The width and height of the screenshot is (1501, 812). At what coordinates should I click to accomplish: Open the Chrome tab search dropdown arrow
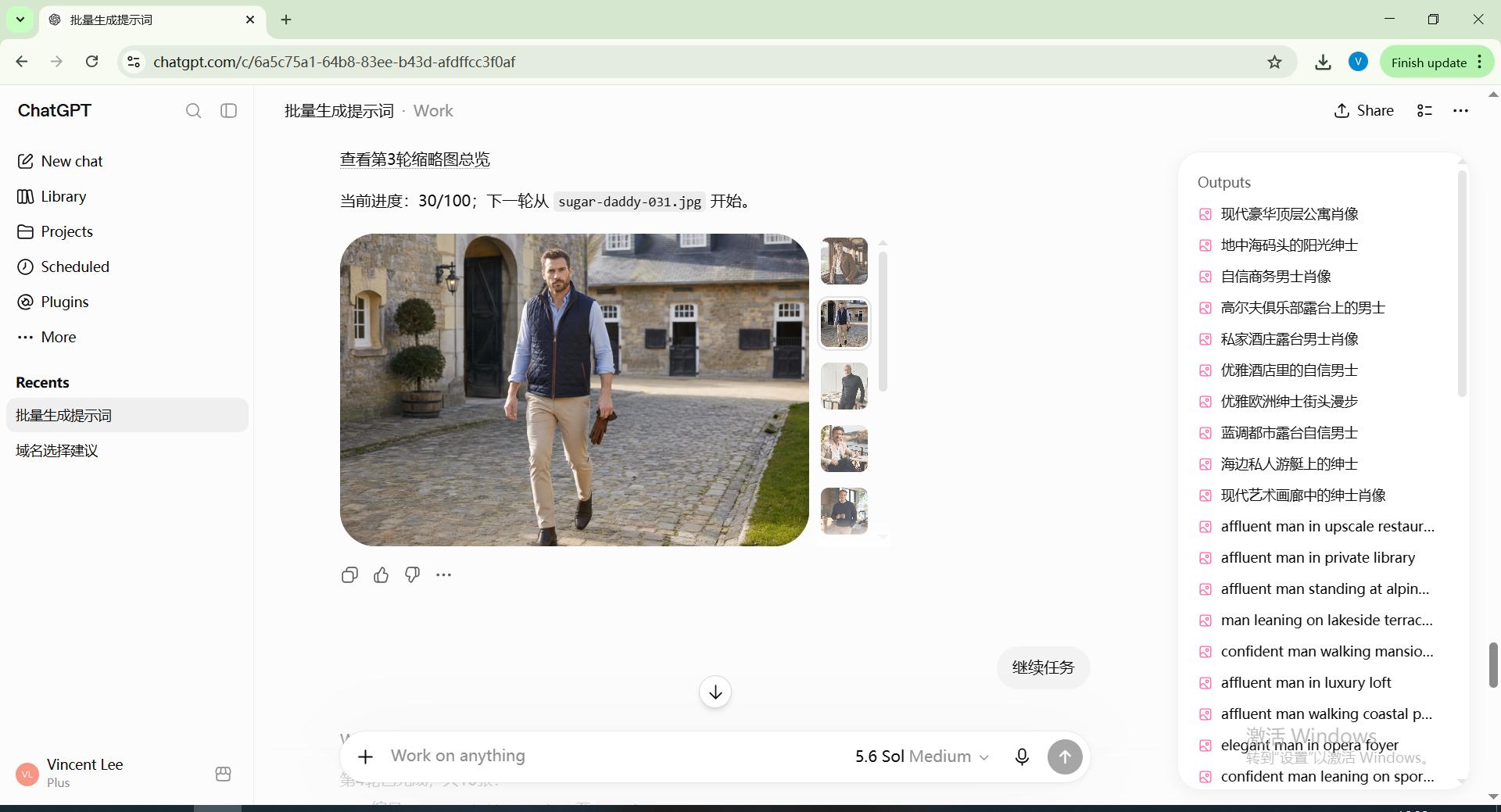pyautogui.click(x=20, y=20)
